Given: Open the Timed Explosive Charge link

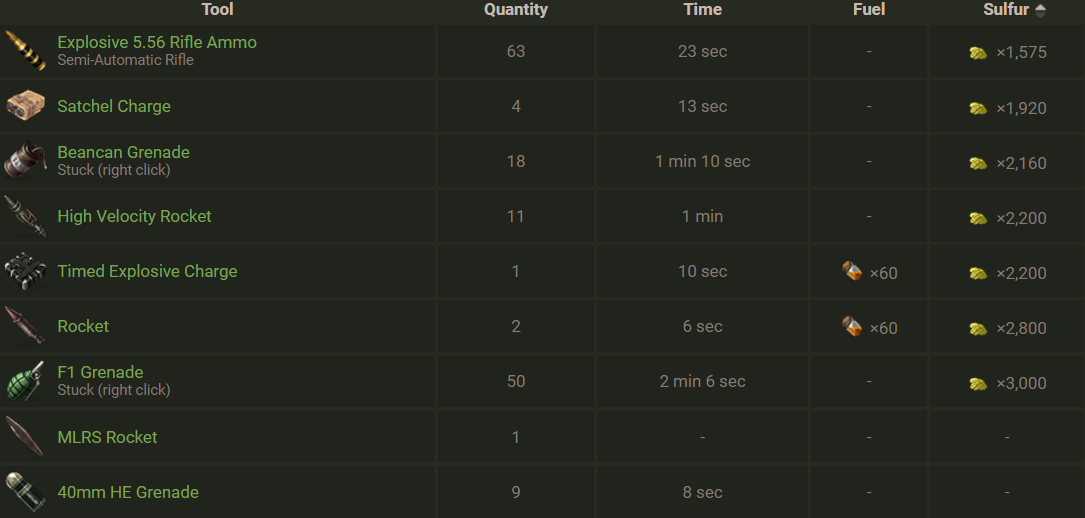Looking at the screenshot, I should (147, 271).
